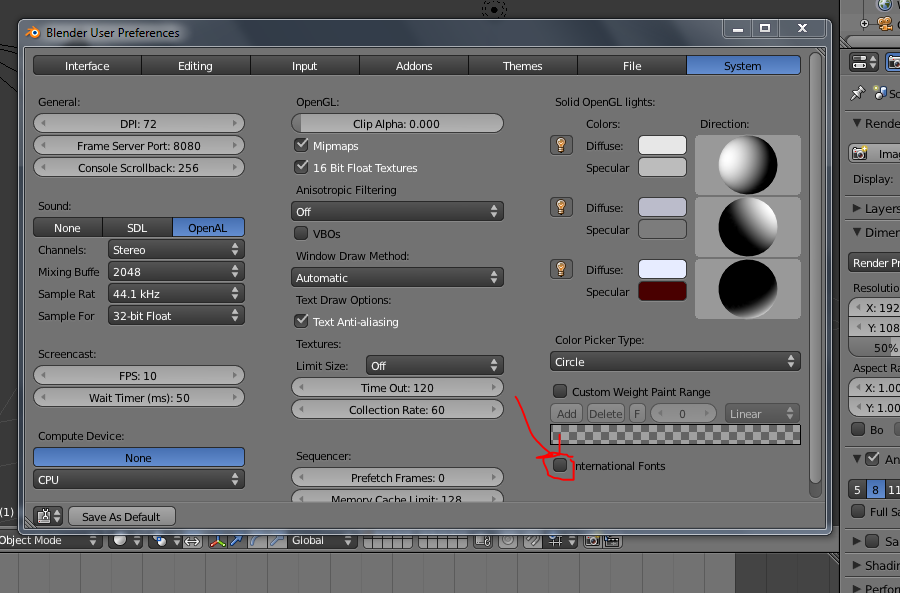Viewport: 900px width, 593px height.
Task: Click the OpenGL render image camera icon
Action: click(x=592, y=541)
